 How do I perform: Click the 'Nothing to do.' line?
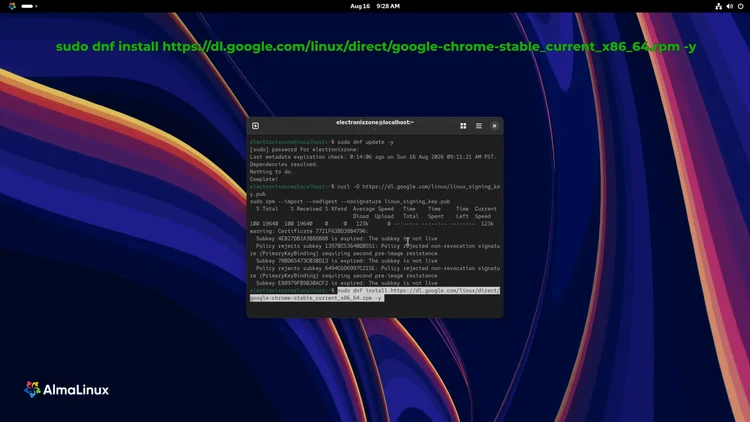(271, 172)
